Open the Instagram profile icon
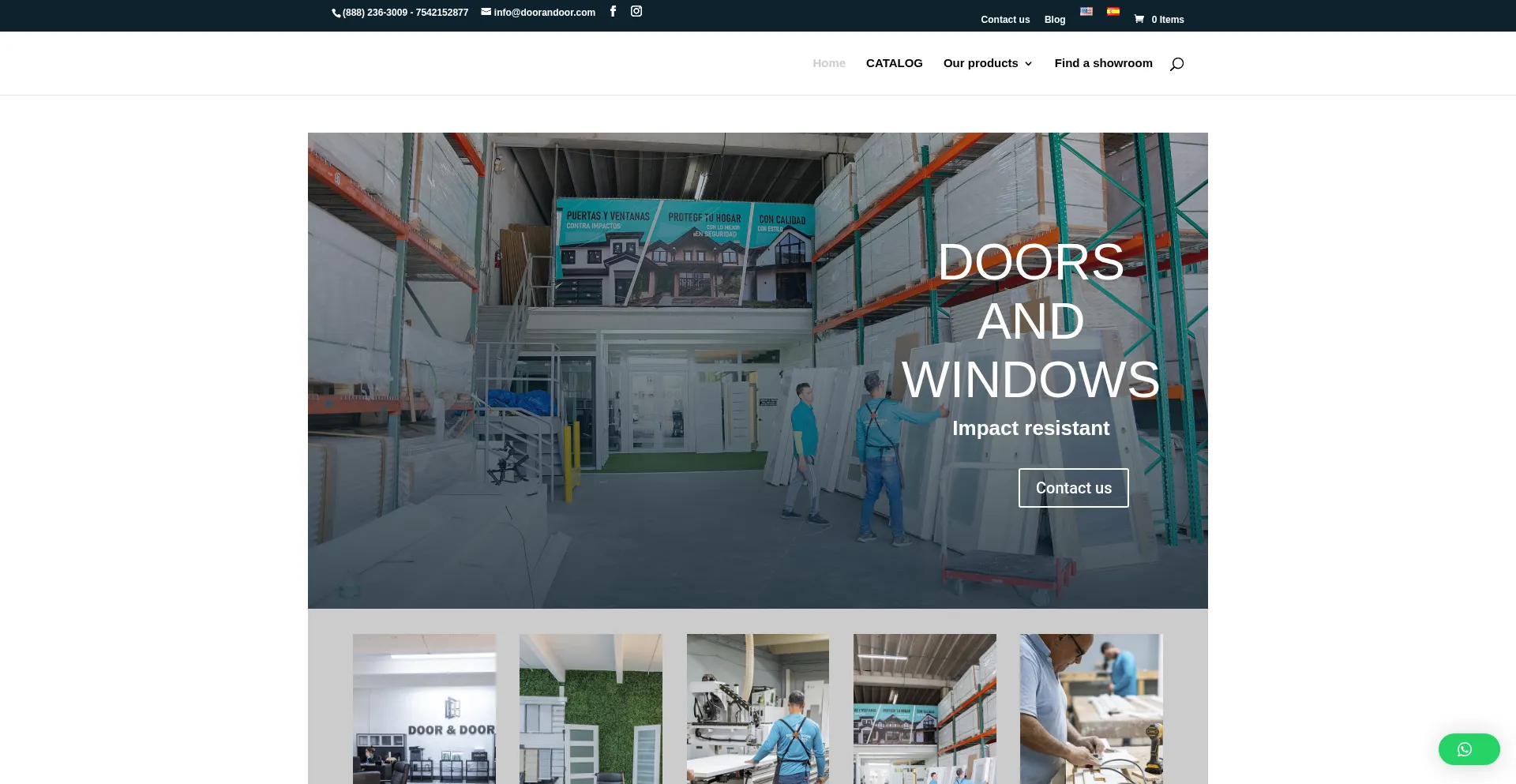Image resolution: width=1516 pixels, height=784 pixels. (636, 11)
